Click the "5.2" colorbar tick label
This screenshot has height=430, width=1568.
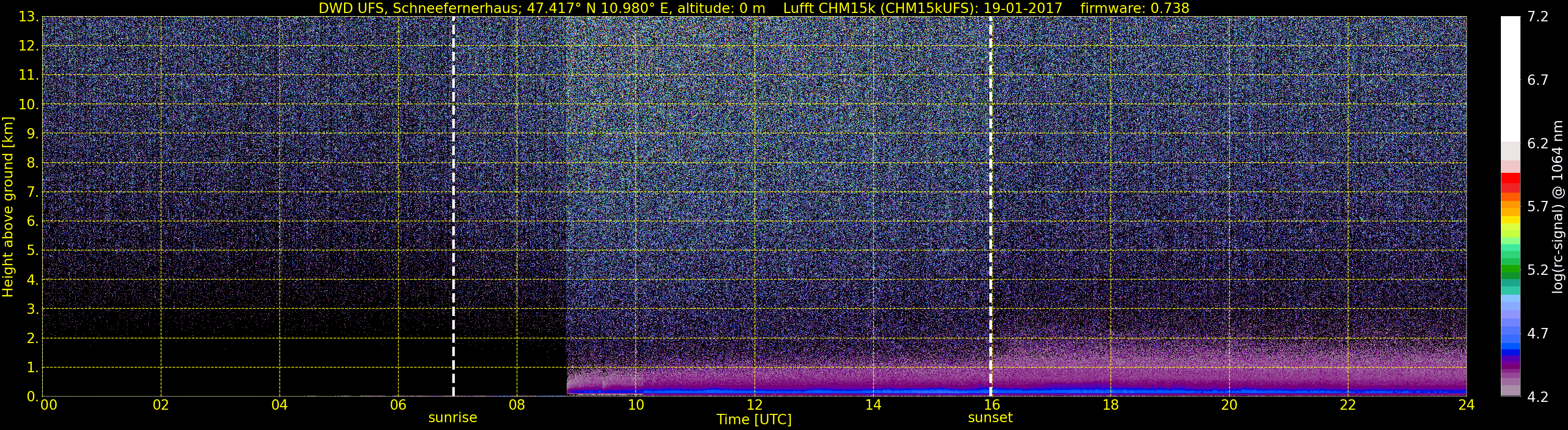pyautogui.click(x=1538, y=270)
